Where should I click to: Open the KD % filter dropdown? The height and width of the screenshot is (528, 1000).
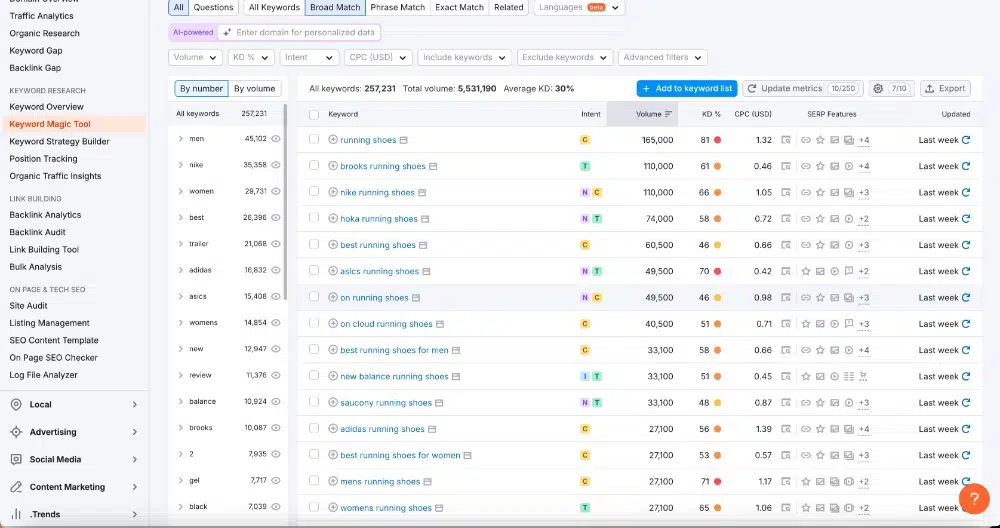(251, 57)
